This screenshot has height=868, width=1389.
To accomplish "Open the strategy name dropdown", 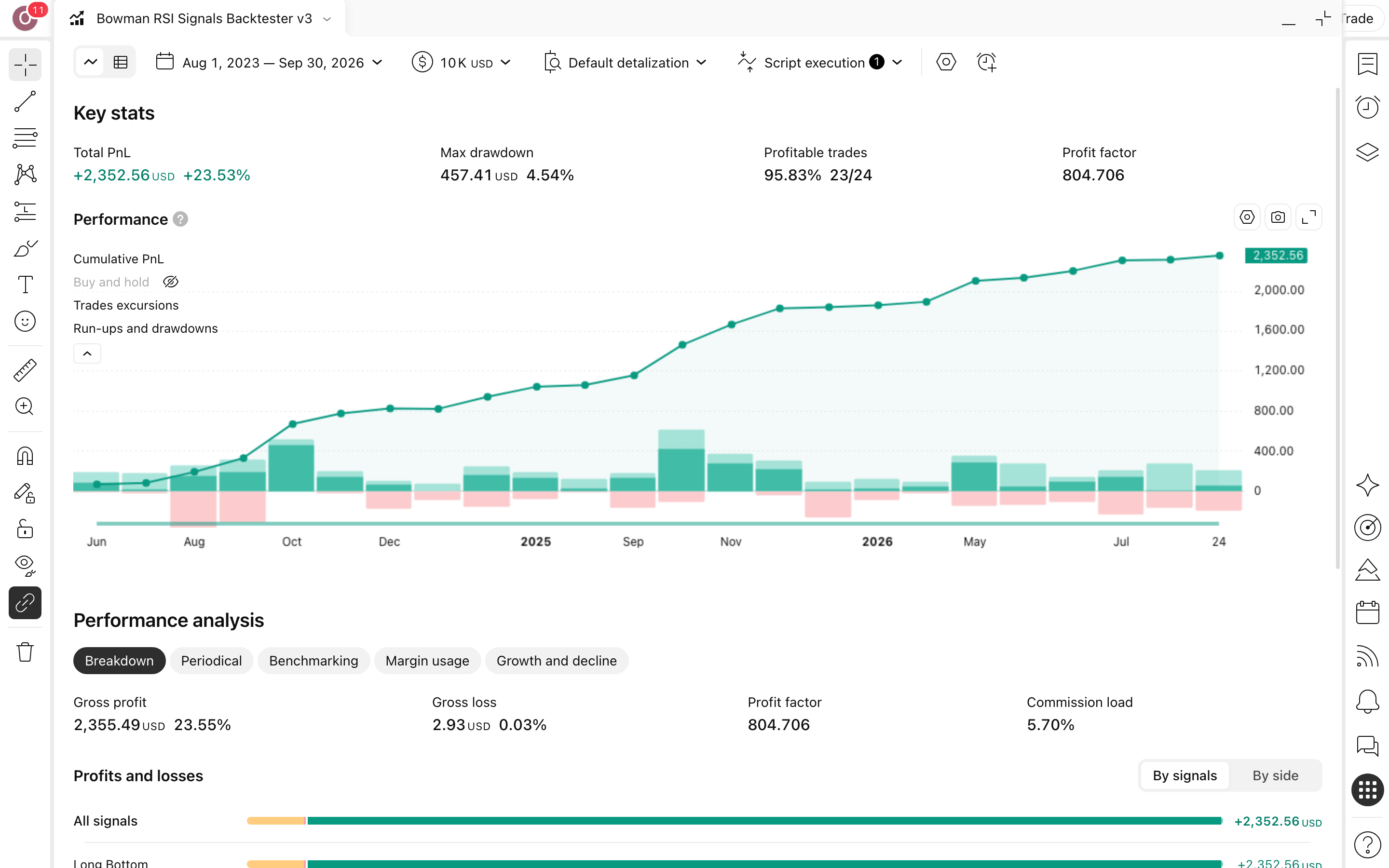I will click(x=327, y=19).
